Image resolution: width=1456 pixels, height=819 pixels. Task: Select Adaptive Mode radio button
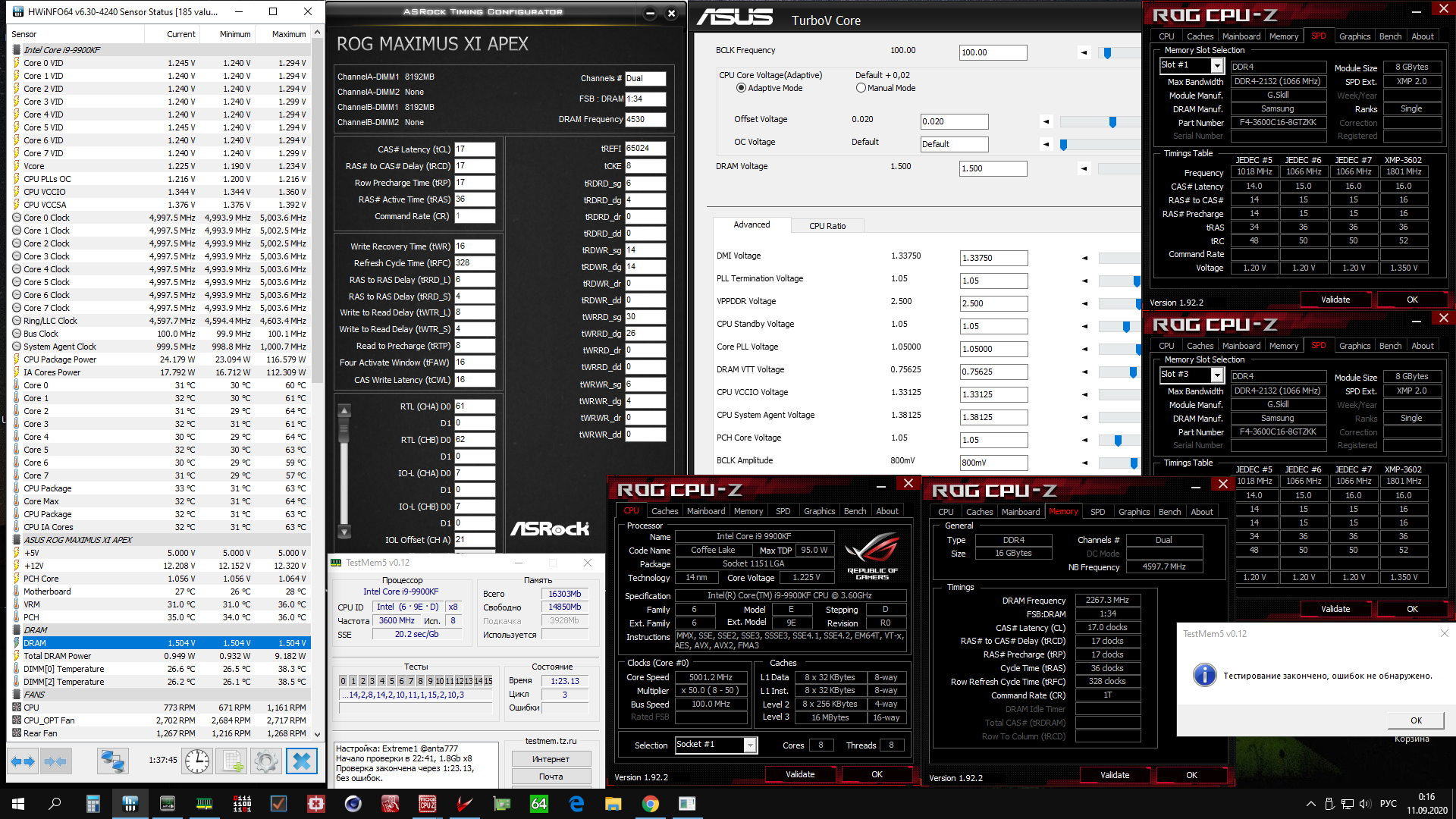pos(741,88)
